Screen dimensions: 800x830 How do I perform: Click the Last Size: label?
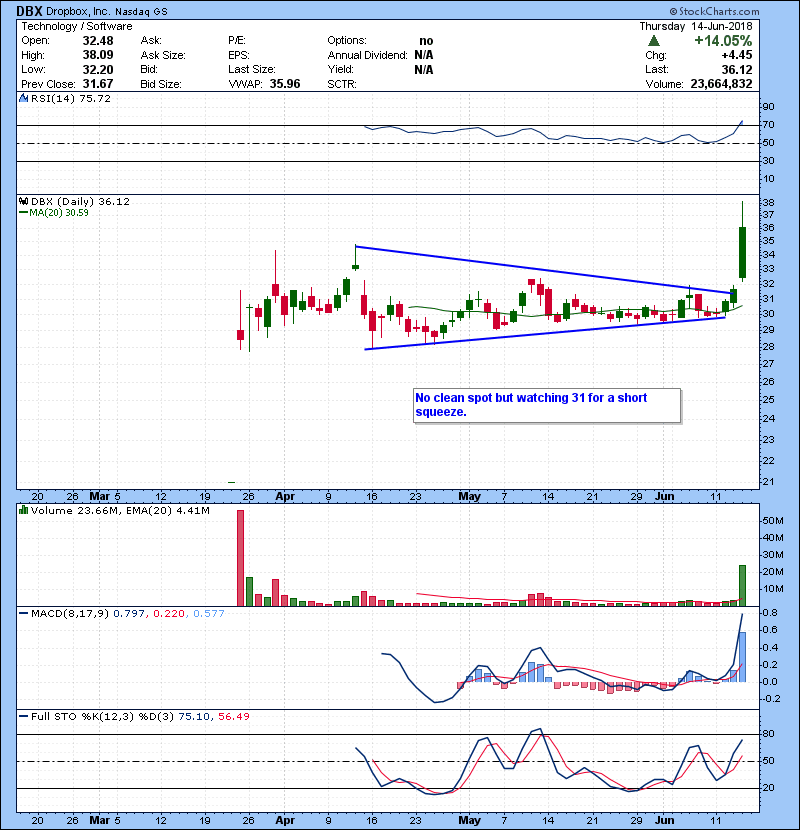pyautogui.click(x=252, y=69)
